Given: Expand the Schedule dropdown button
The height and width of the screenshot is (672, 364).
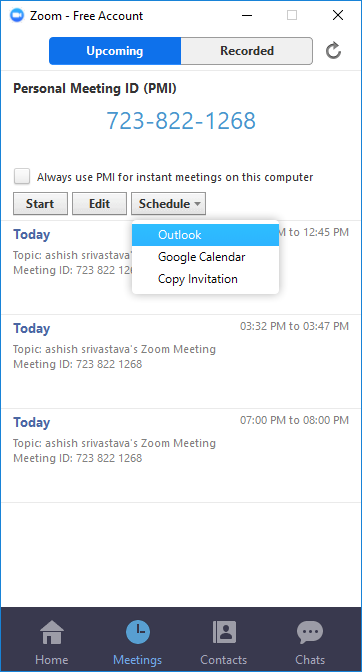Looking at the screenshot, I should 168,204.
